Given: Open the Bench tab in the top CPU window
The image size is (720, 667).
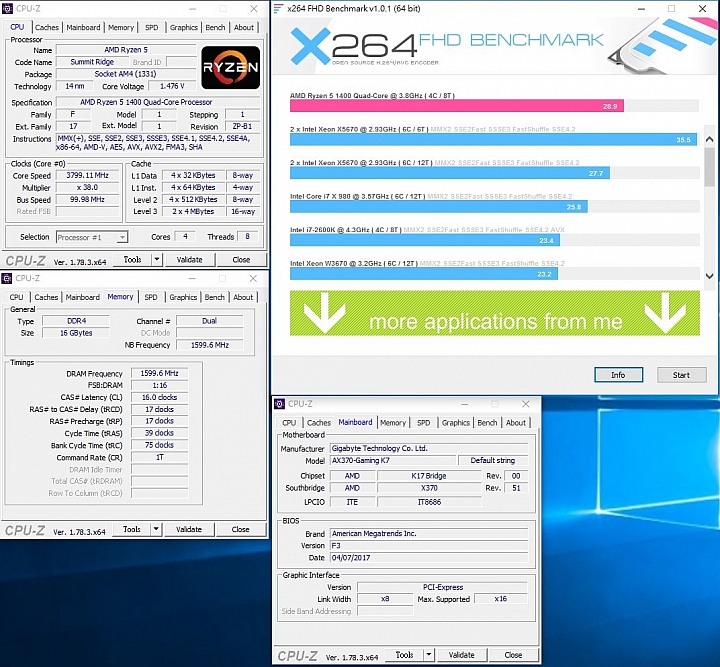Looking at the screenshot, I should click(x=215, y=28).
